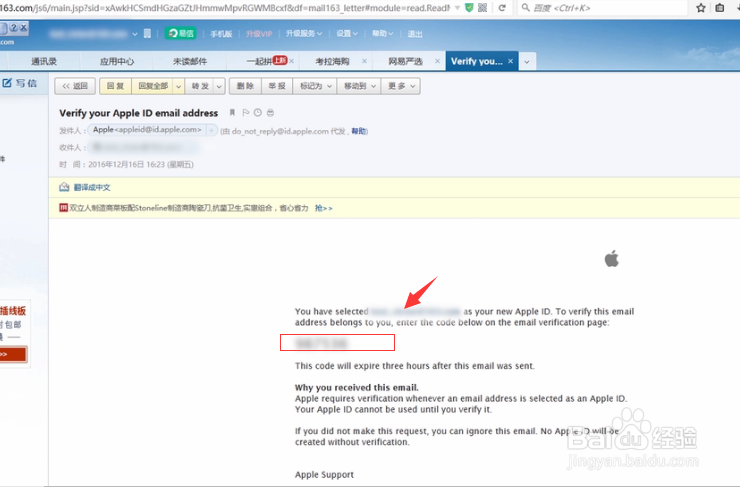Close the 考拉海购 tab
The image size is (740, 487).
(x=364, y=61)
